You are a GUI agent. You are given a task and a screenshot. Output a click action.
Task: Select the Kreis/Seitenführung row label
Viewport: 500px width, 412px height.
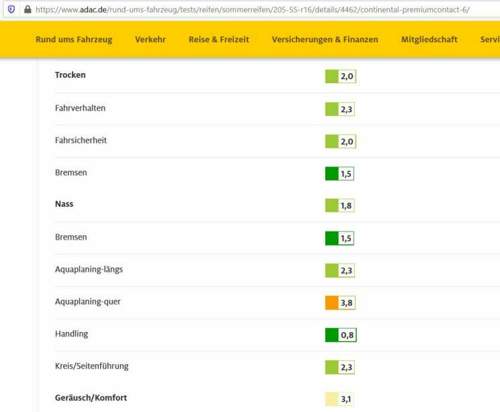(x=92, y=366)
